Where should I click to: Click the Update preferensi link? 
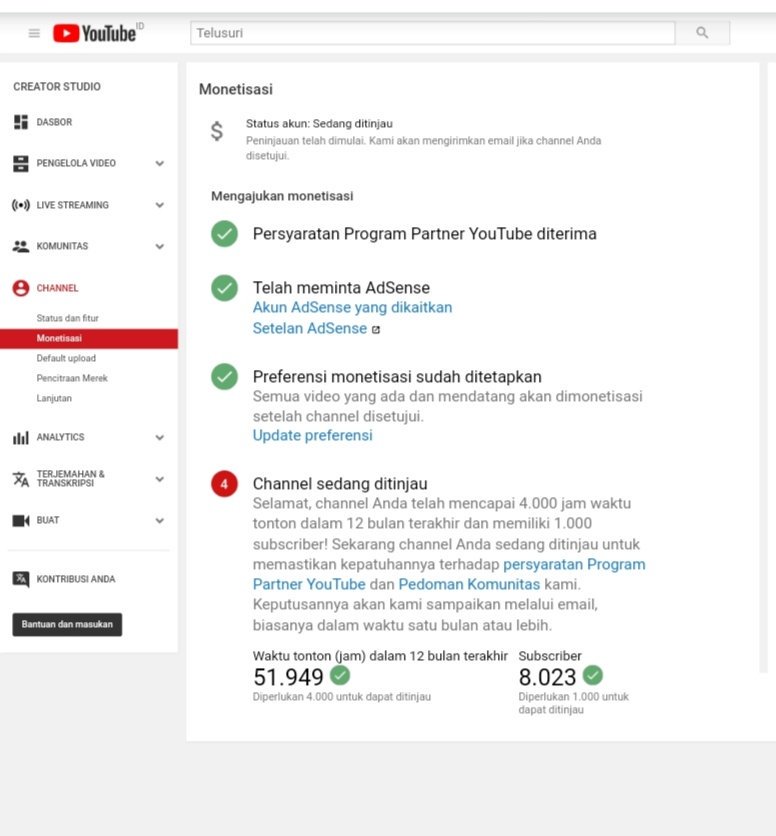[313, 436]
